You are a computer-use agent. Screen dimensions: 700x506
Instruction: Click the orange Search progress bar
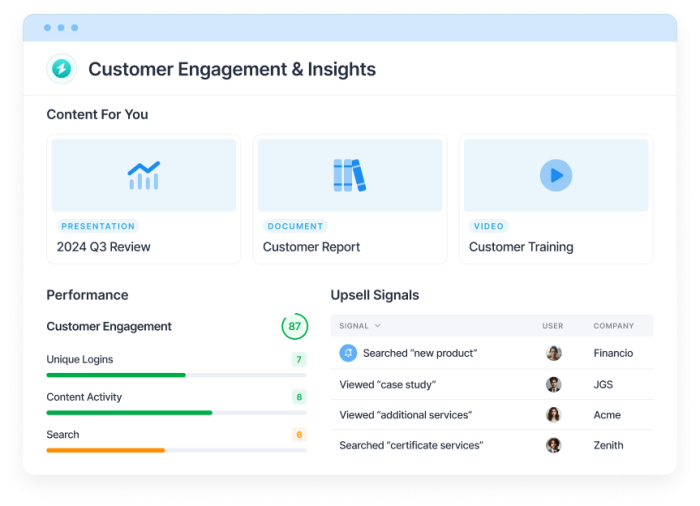pyautogui.click(x=176, y=450)
